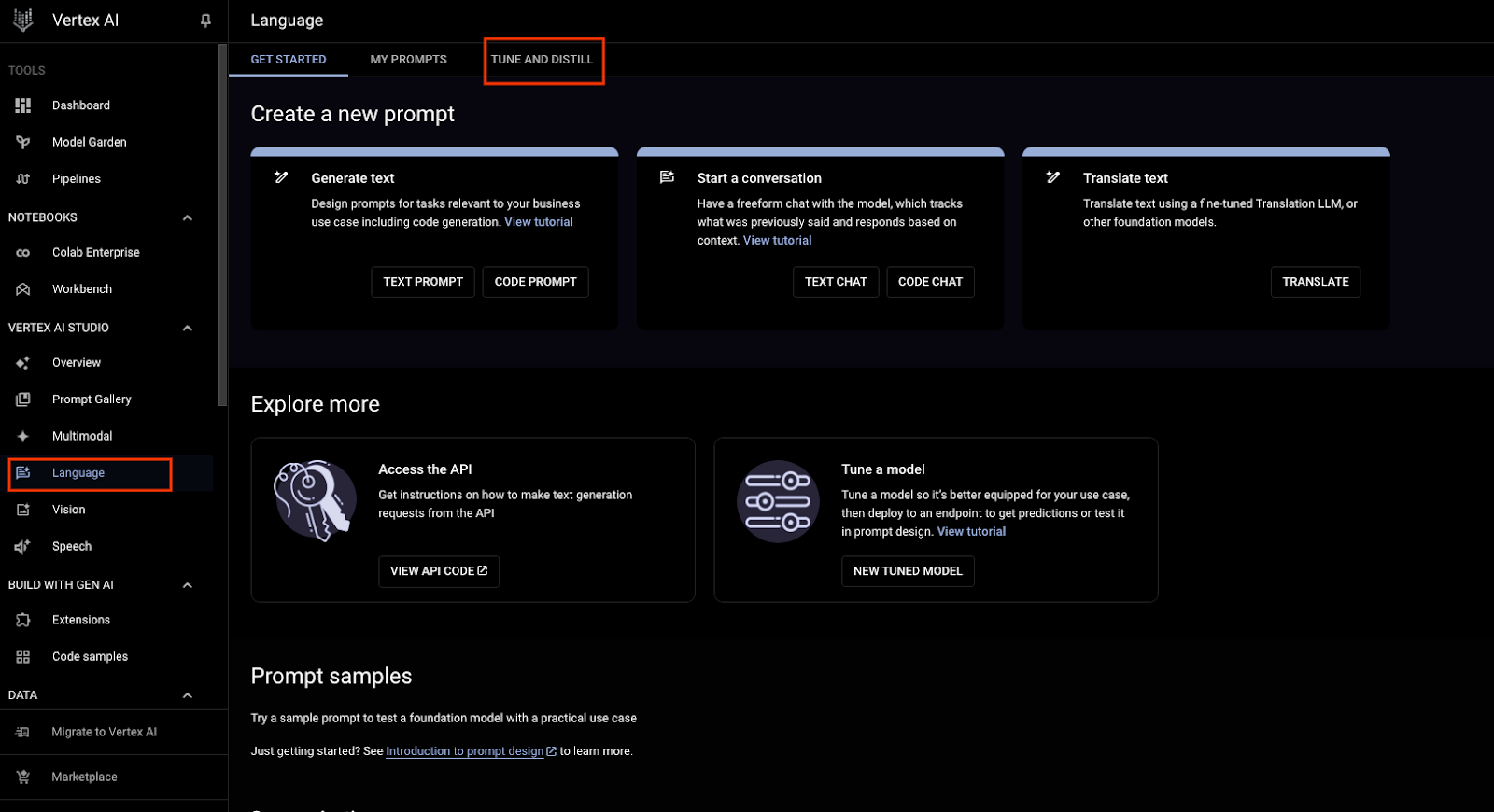Click the Access the API keys illustration

coord(315,501)
